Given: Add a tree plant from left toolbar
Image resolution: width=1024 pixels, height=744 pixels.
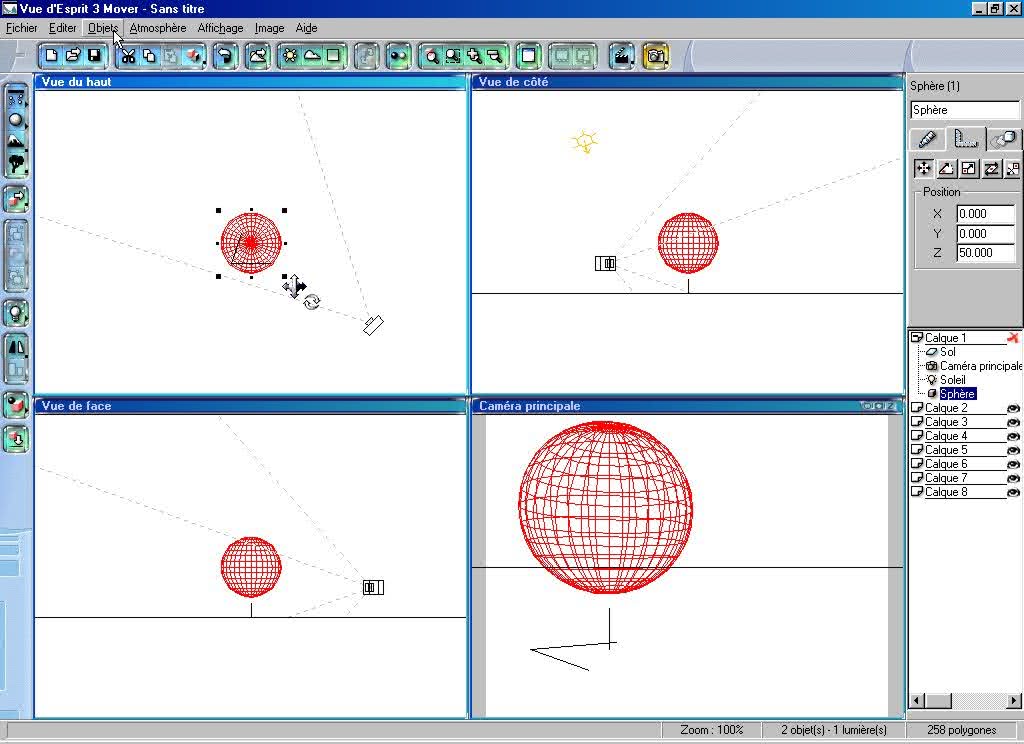Looking at the screenshot, I should click(16, 163).
